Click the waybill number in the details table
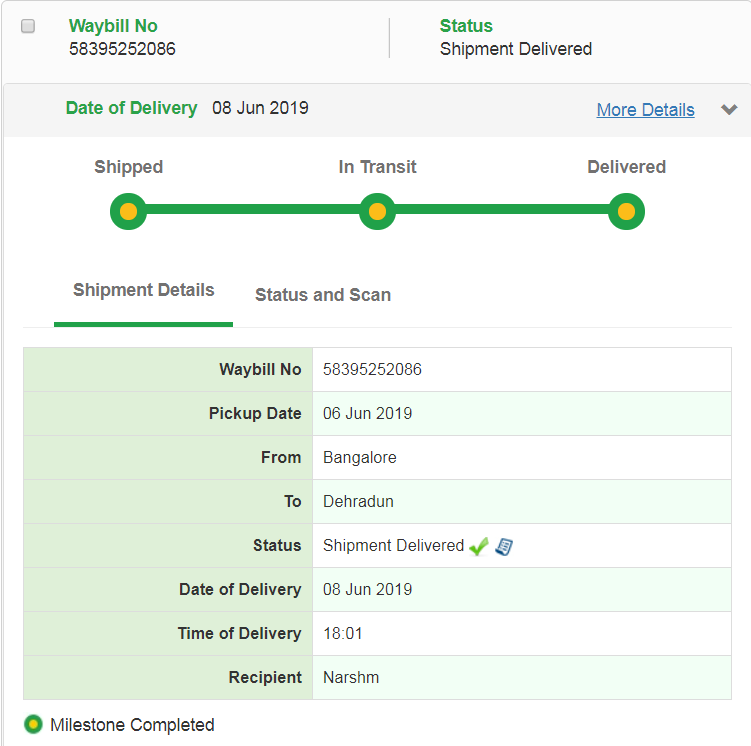The image size is (751, 746). click(x=372, y=370)
